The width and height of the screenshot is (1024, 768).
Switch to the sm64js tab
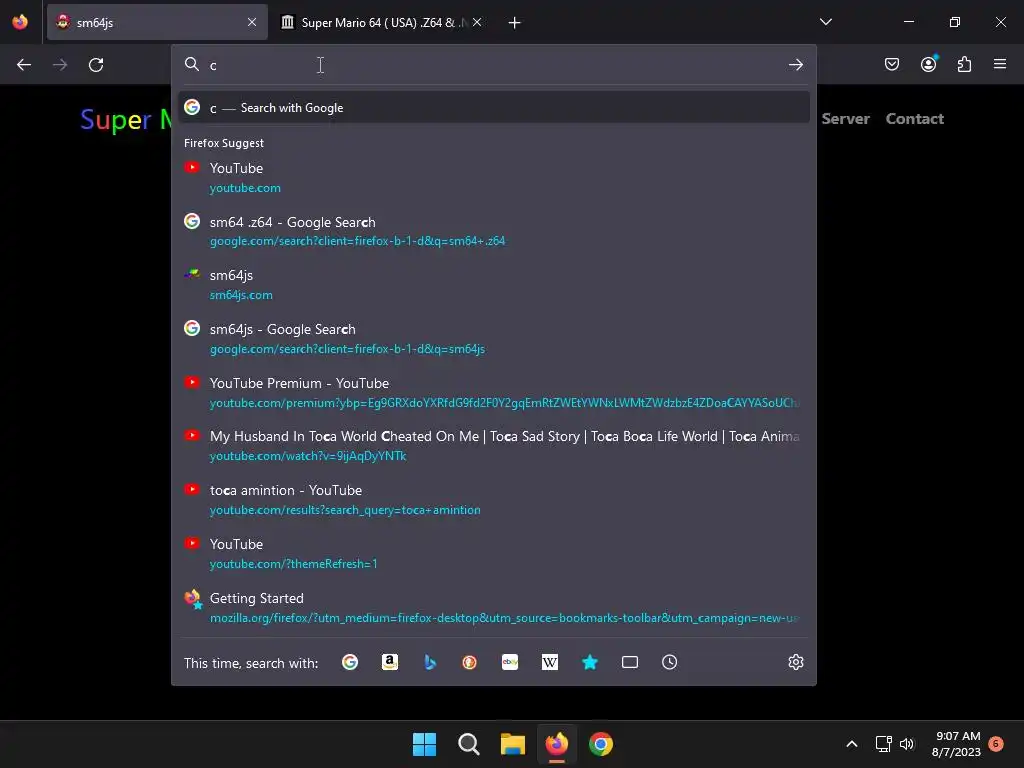[x=157, y=22]
